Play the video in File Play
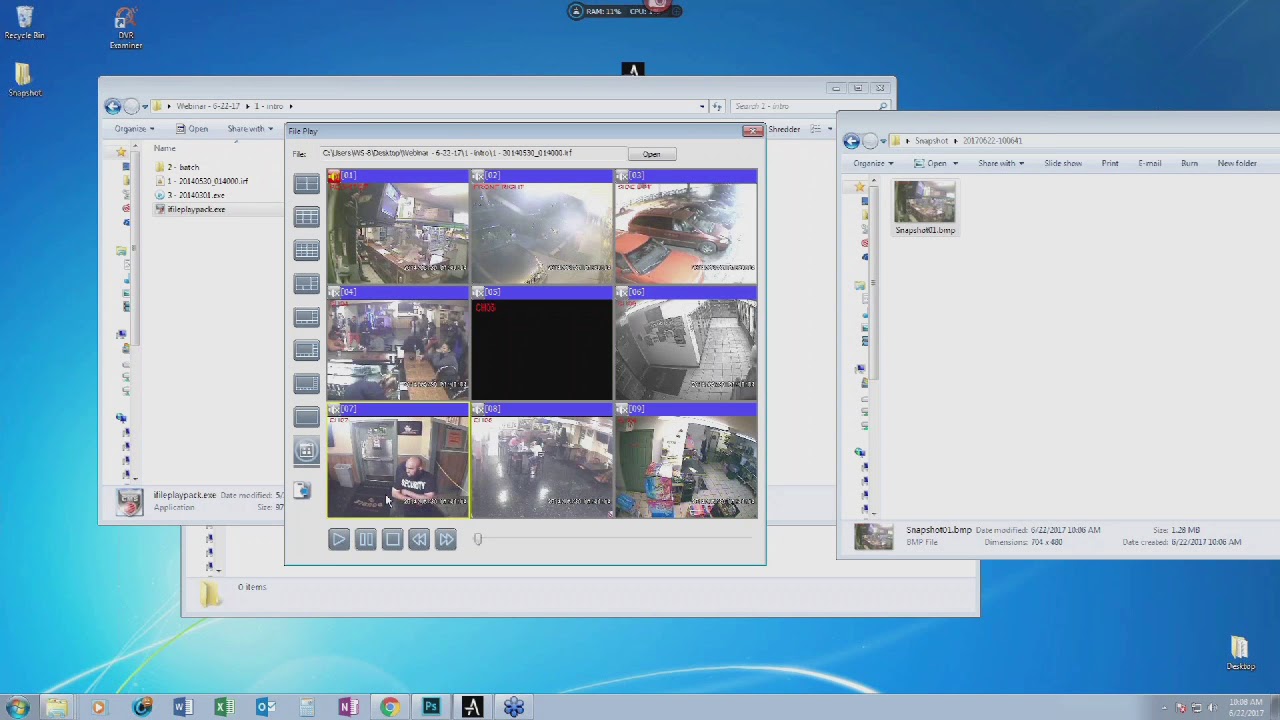Viewport: 1280px width, 720px height. tap(338, 540)
